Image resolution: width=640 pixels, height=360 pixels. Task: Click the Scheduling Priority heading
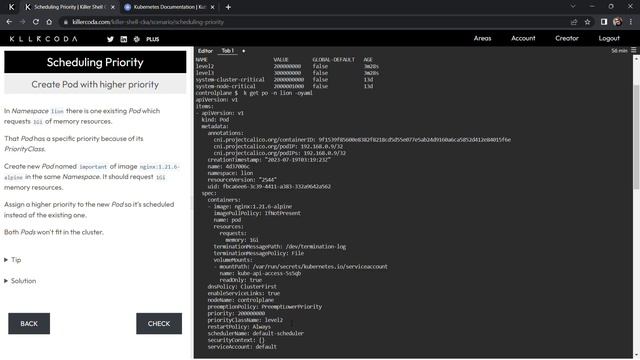[x=95, y=62]
